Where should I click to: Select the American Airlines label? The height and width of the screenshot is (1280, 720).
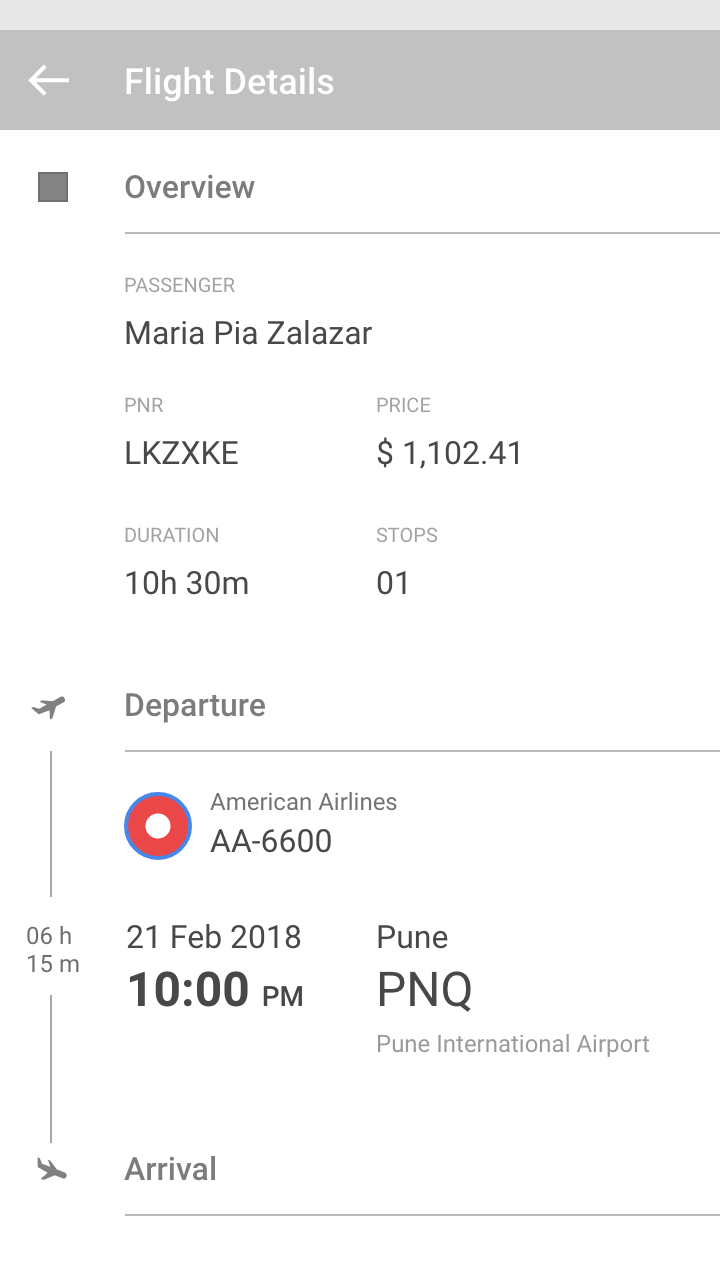(304, 802)
